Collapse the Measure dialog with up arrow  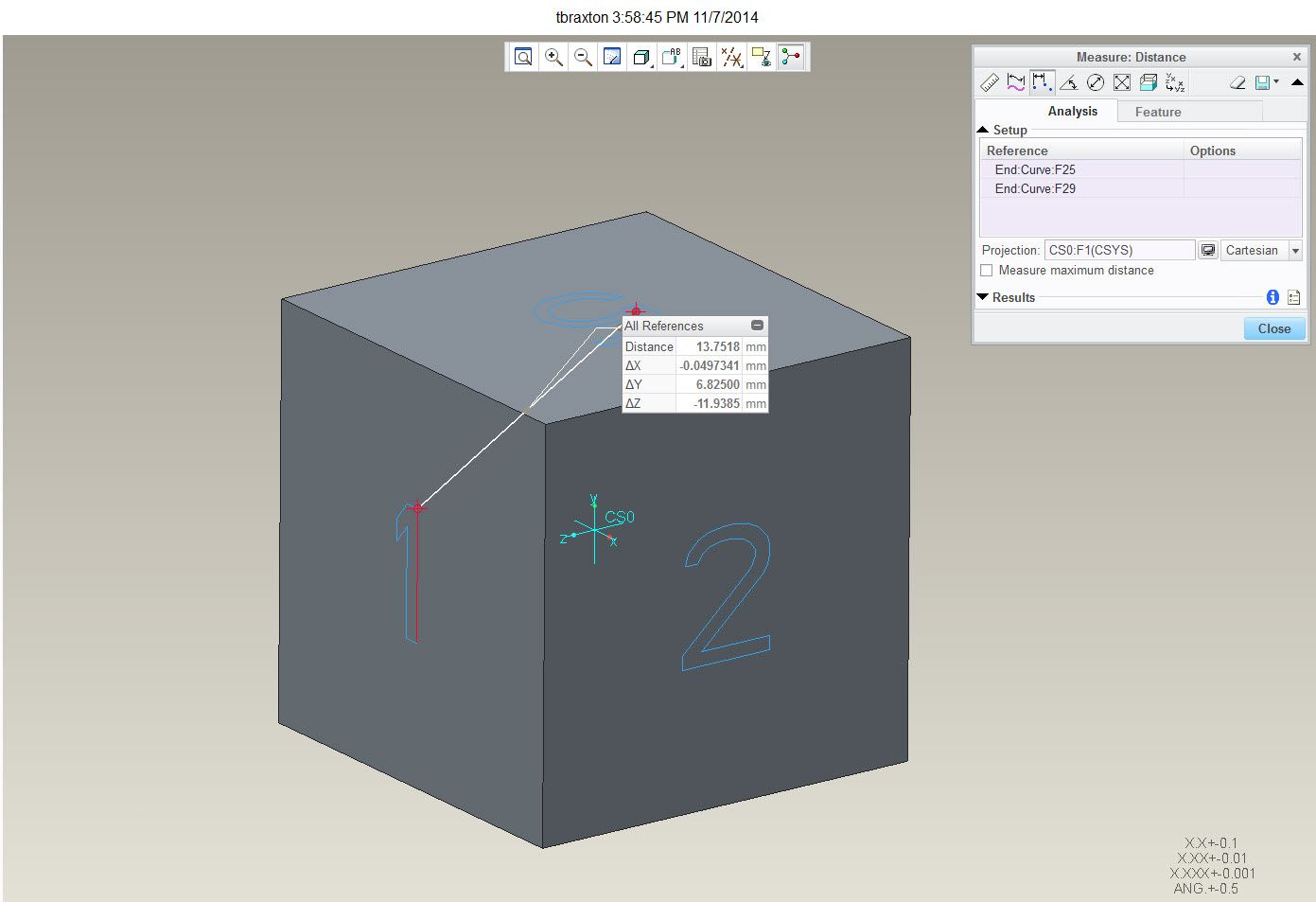coord(1297,82)
